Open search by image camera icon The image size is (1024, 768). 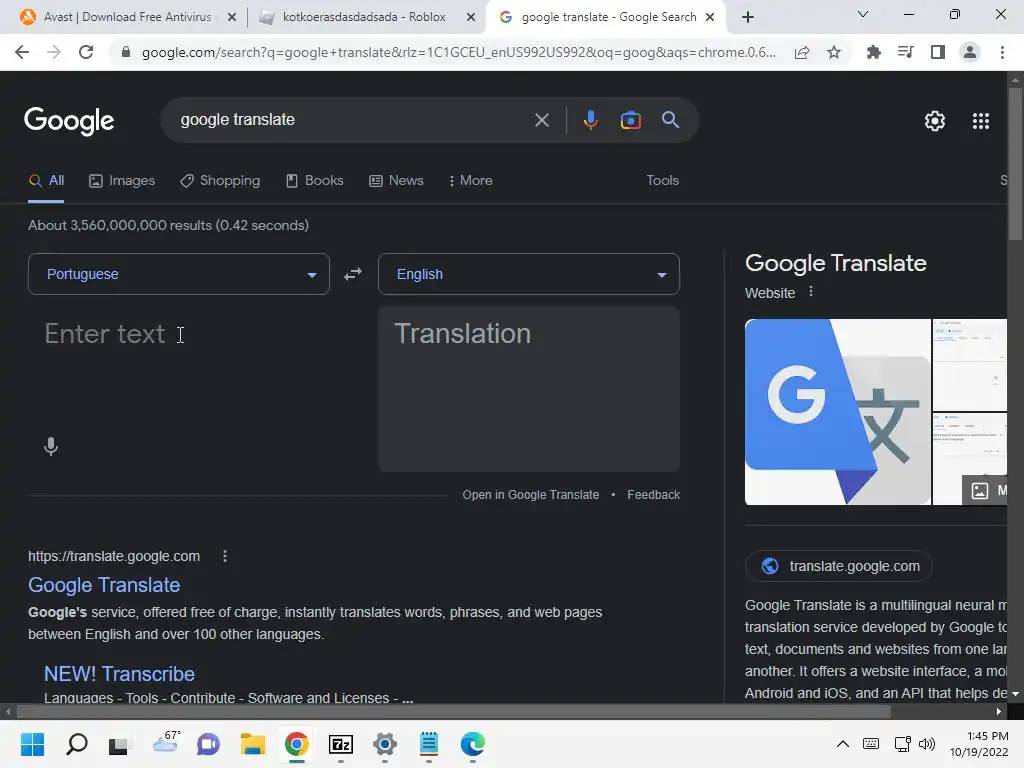point(630,120)
